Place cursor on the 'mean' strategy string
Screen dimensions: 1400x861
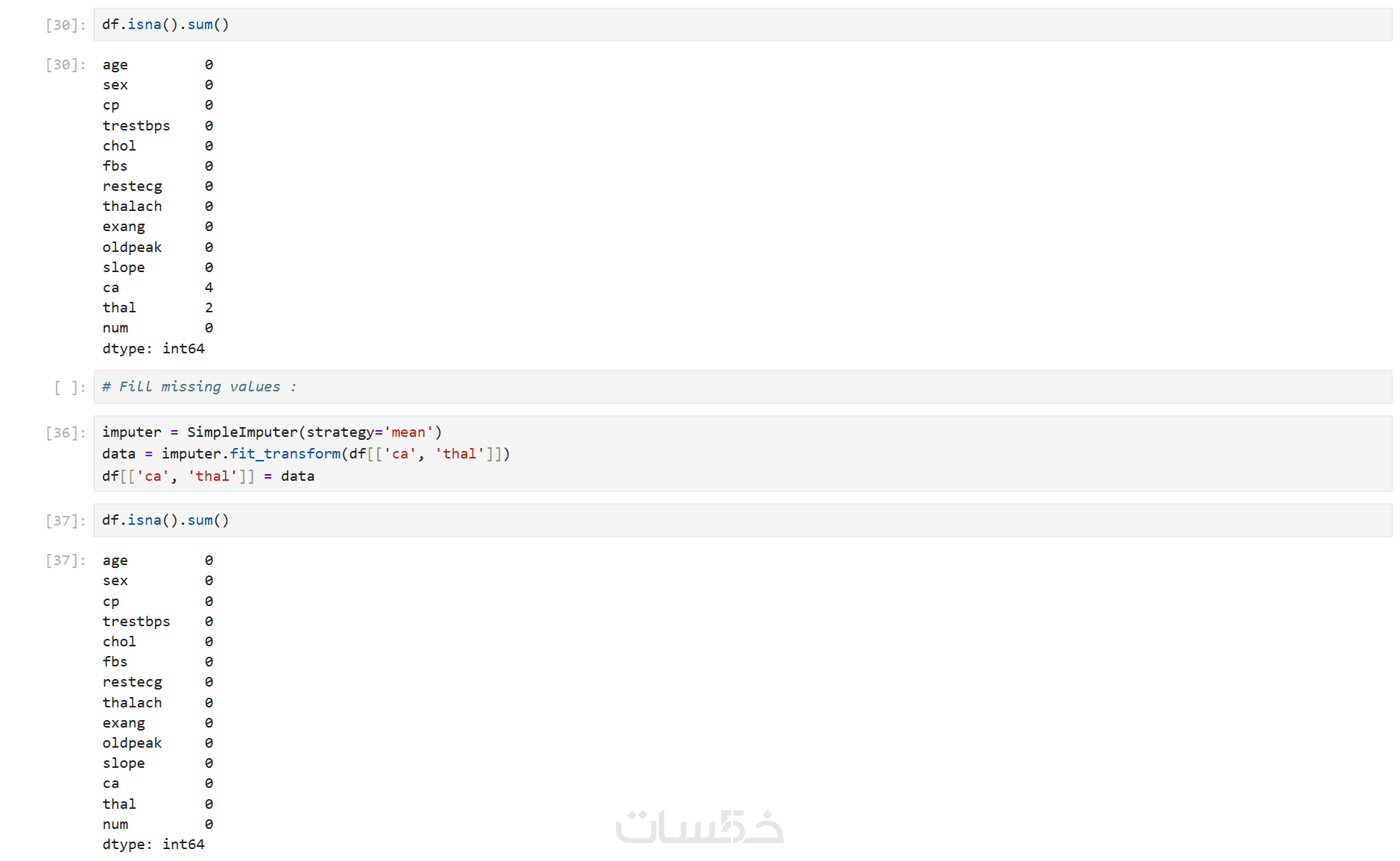point(408,432)
